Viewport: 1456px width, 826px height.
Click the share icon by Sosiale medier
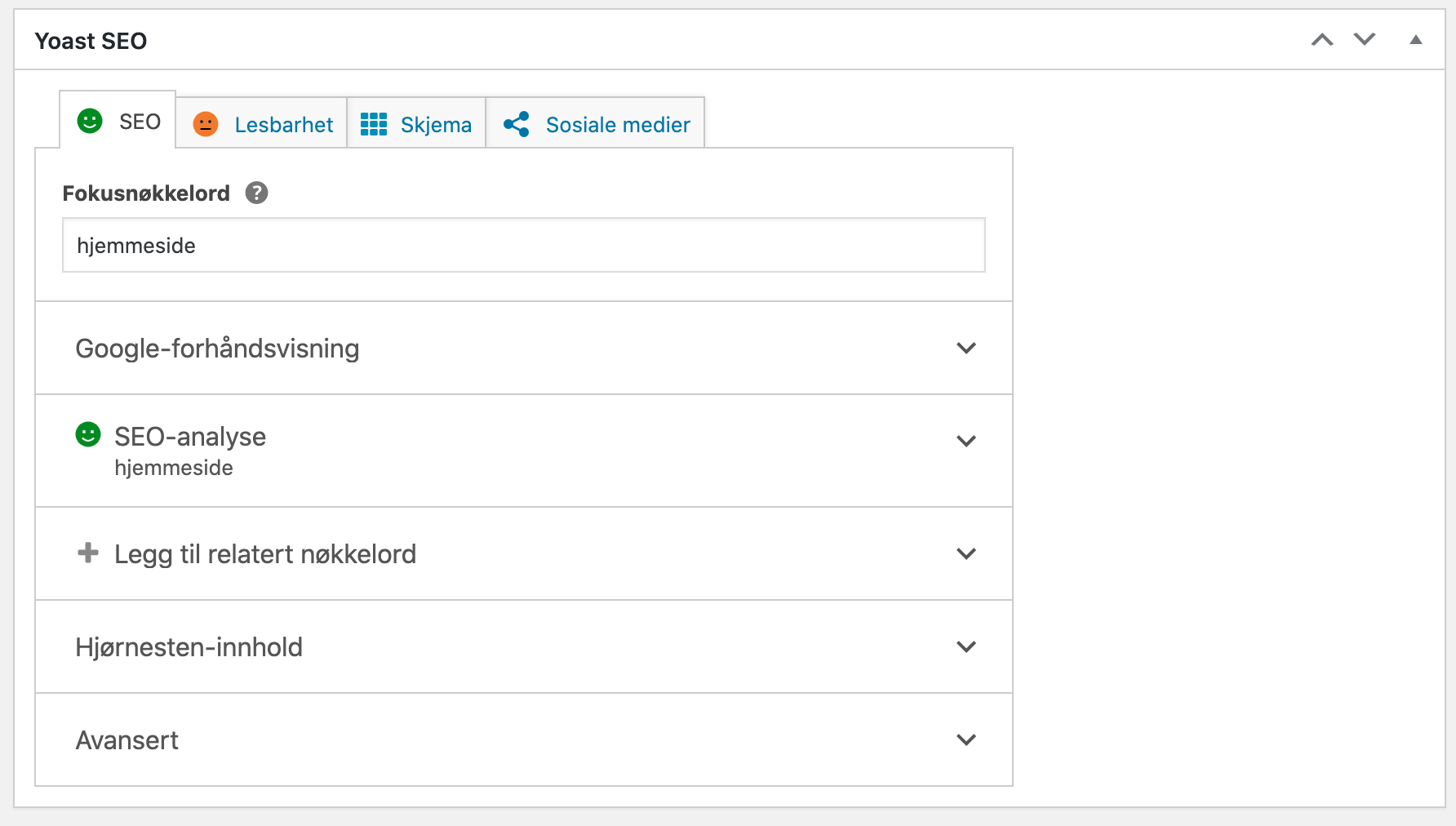tap(517, 124)
